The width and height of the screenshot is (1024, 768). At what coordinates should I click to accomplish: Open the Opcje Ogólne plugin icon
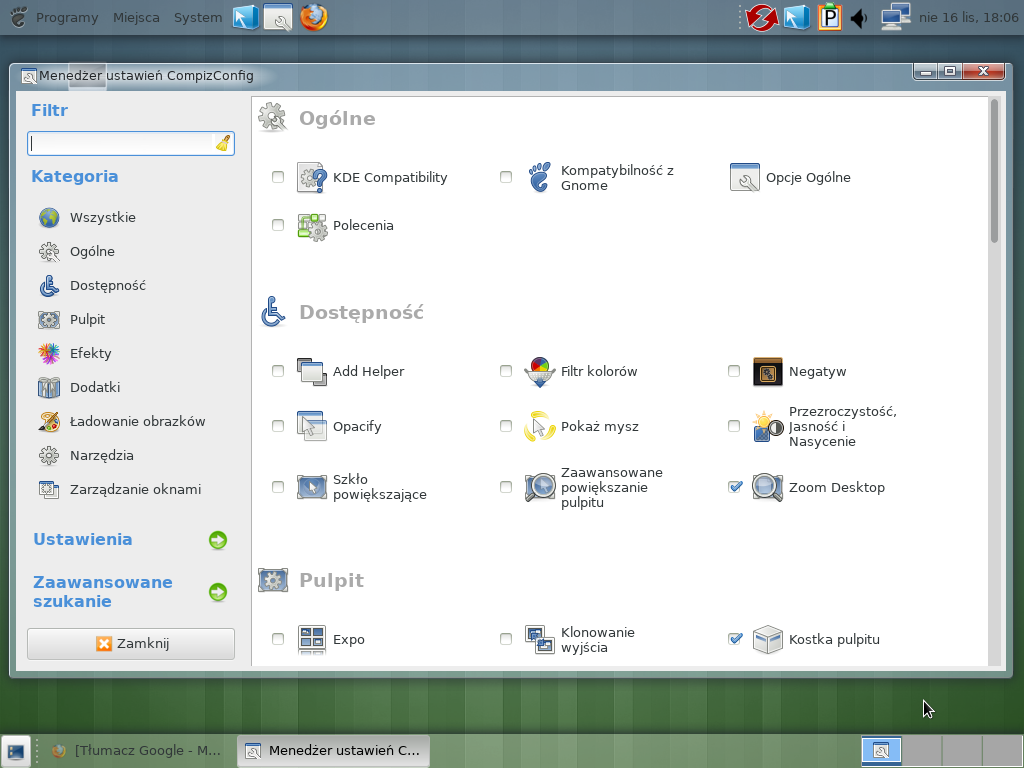(x=744, y=178)
